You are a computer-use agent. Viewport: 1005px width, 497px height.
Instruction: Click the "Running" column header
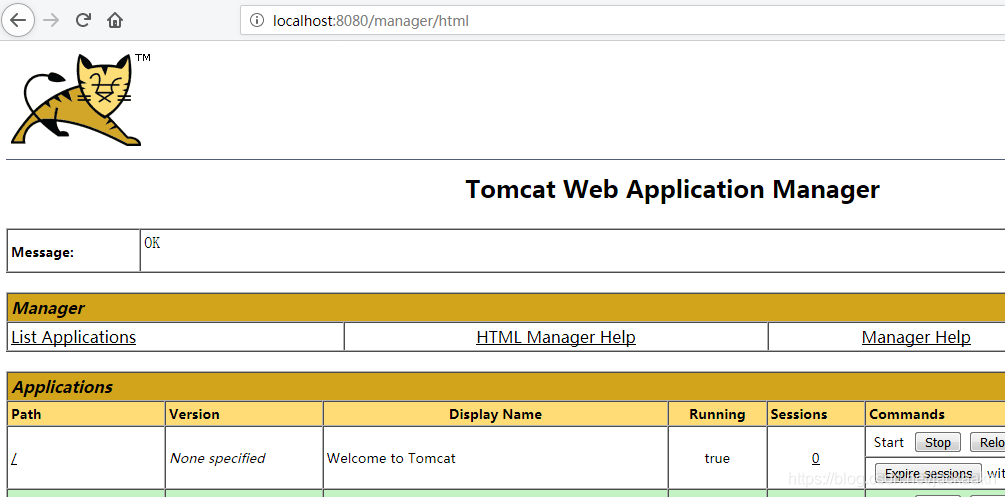717,414
